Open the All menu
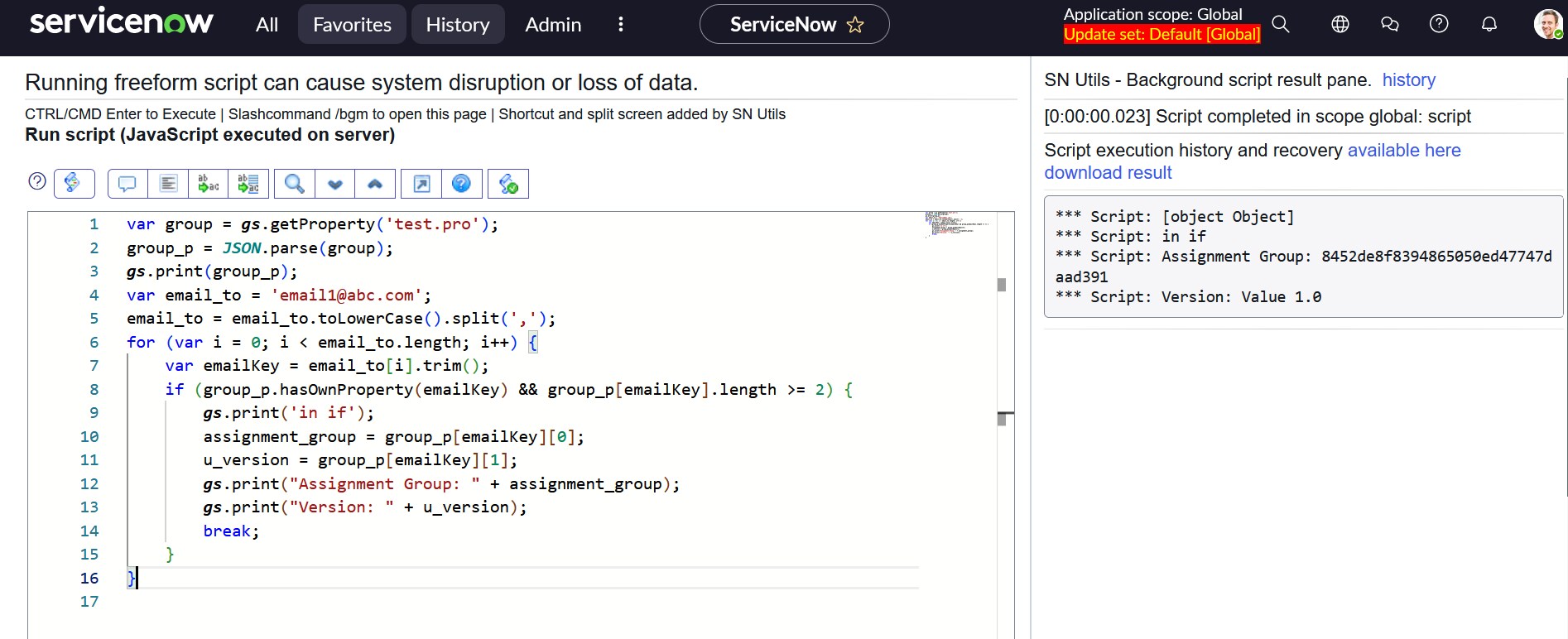1568x639 pixels. pyautogui.click(x=267, y=25)
